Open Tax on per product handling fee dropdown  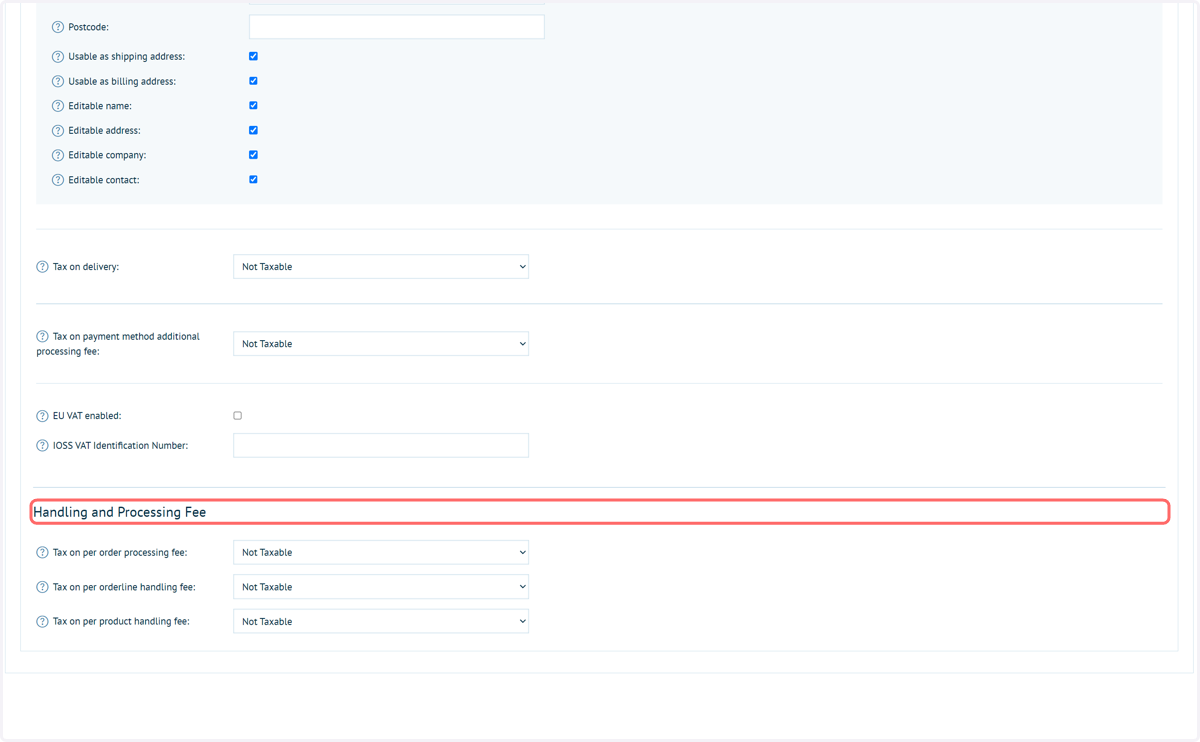coord(381,621)
